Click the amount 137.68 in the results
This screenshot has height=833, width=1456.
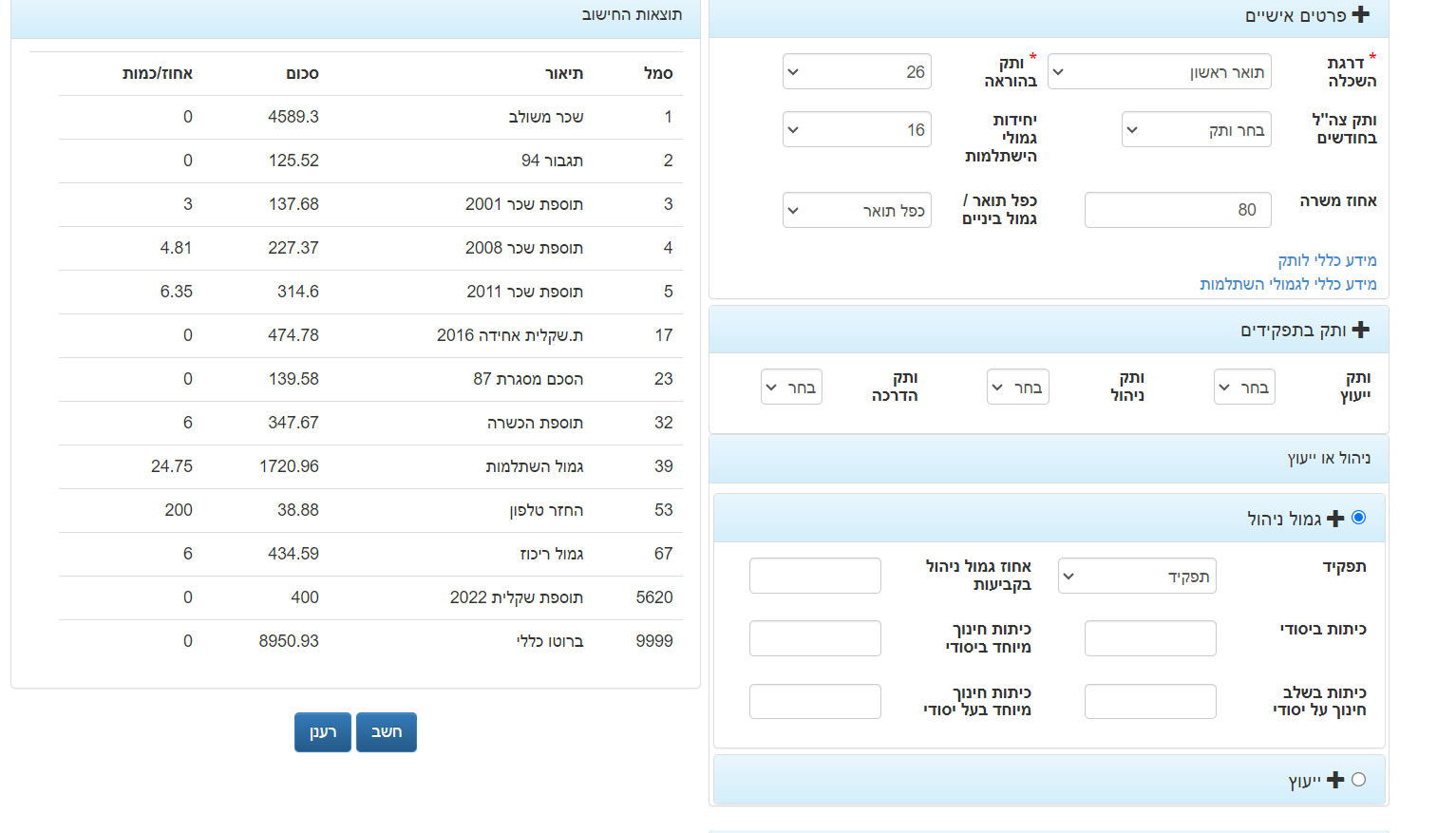(293, 204)
